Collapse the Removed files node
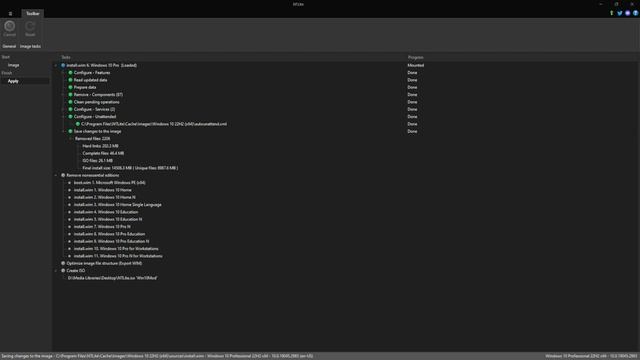This screenshot has height=360, width=640. 71,139
